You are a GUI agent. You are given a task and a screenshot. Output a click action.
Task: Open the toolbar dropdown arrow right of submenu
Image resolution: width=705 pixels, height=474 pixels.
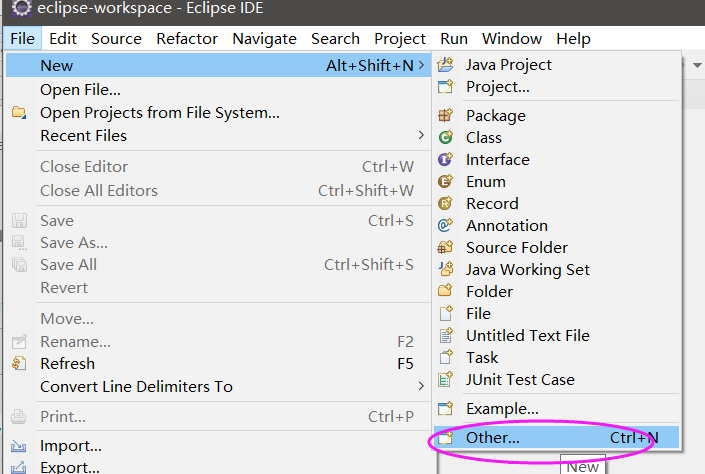(697, 66)
